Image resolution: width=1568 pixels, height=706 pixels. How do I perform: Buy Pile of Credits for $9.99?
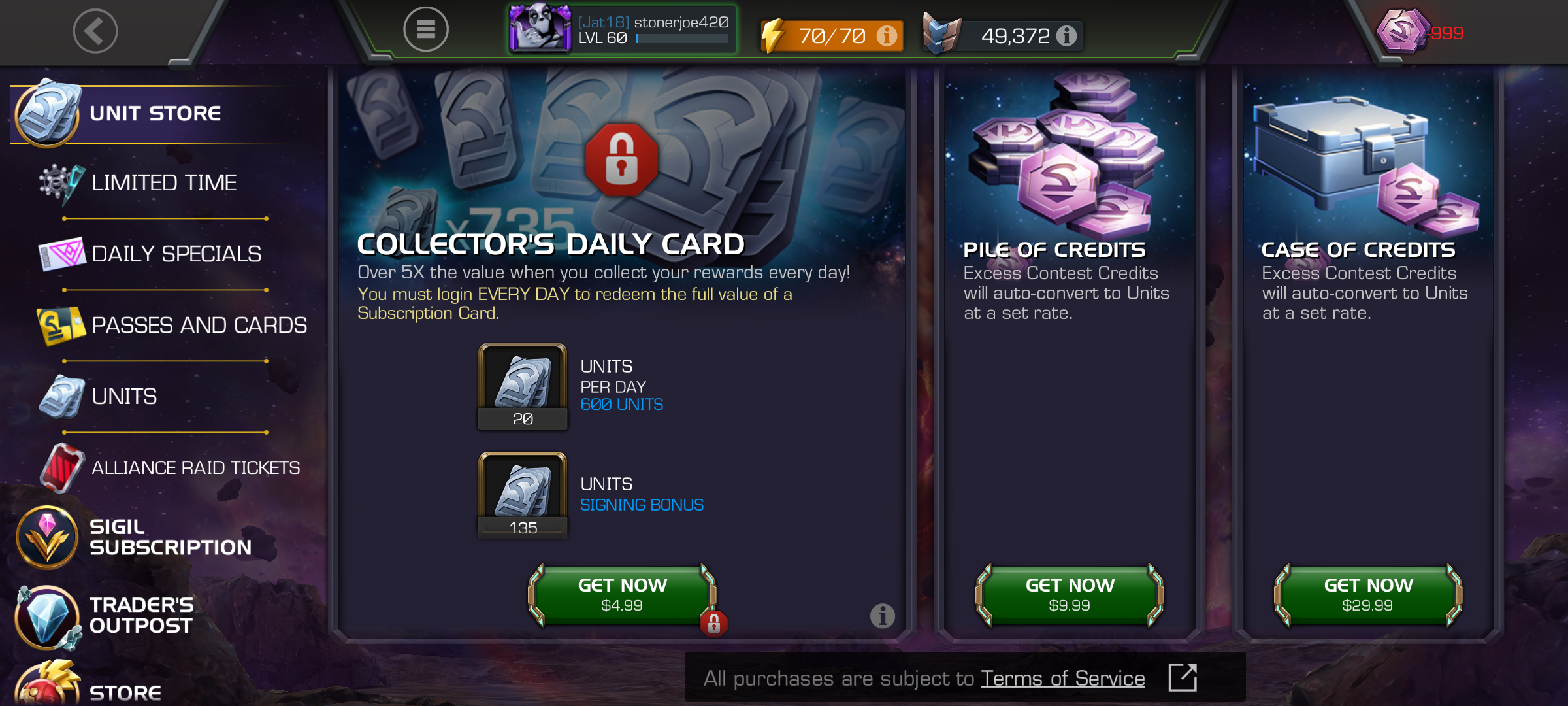pyautogui.click(x=1070, y=595)
